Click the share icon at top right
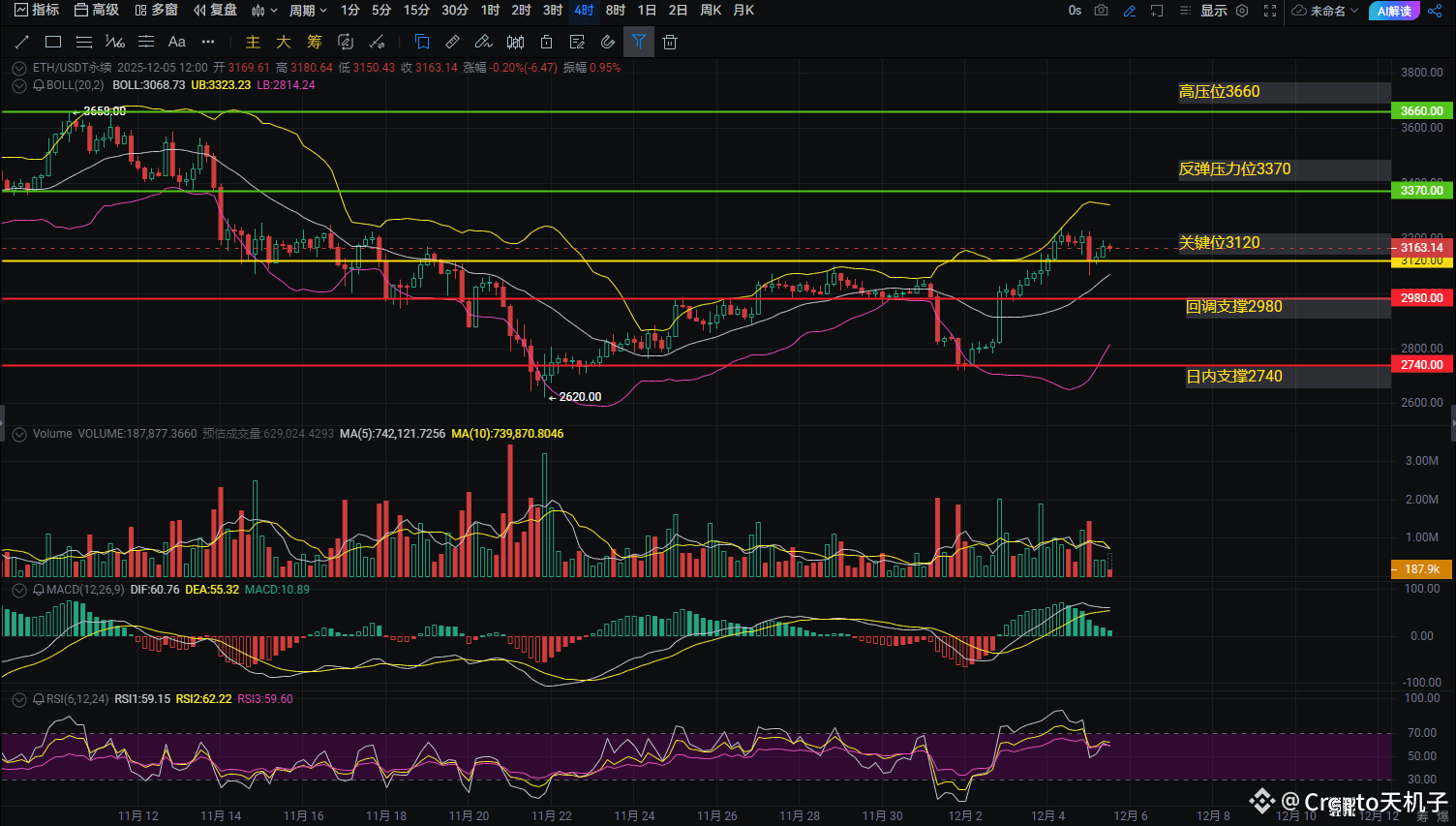The height and width of the screenshot is (826, 1456). (x=1435, y=11)
